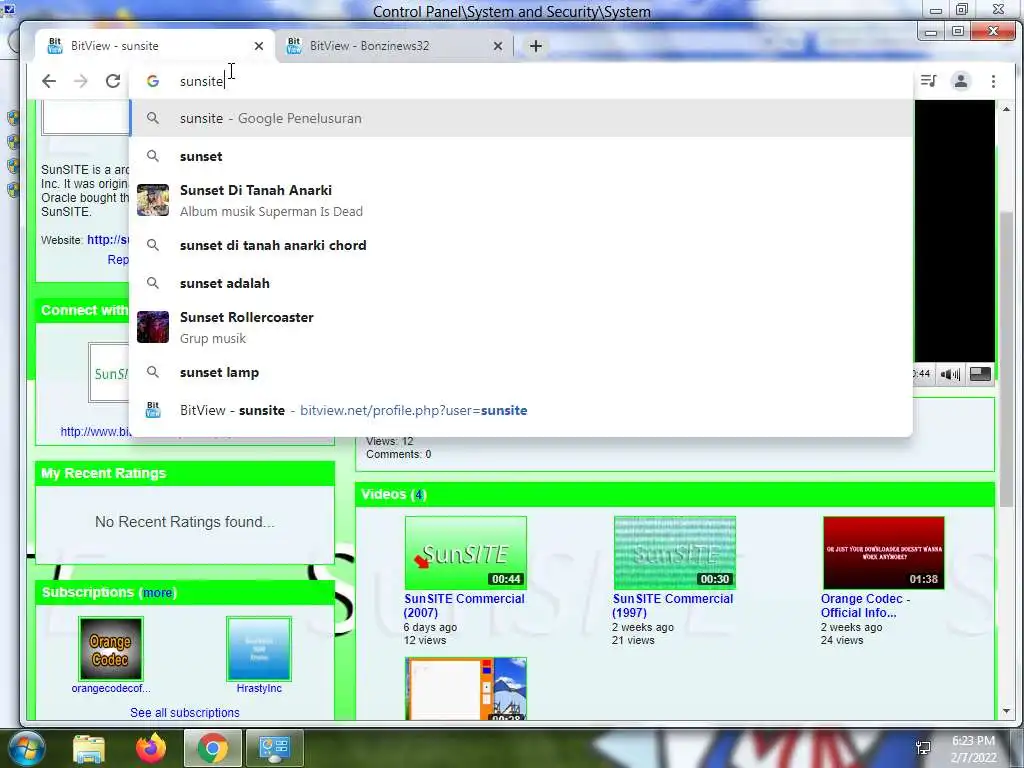This screenshot has height=768, width=1024.
Task: Open SunSITE Commercial (1997) thumbnail
Action: 675,552
